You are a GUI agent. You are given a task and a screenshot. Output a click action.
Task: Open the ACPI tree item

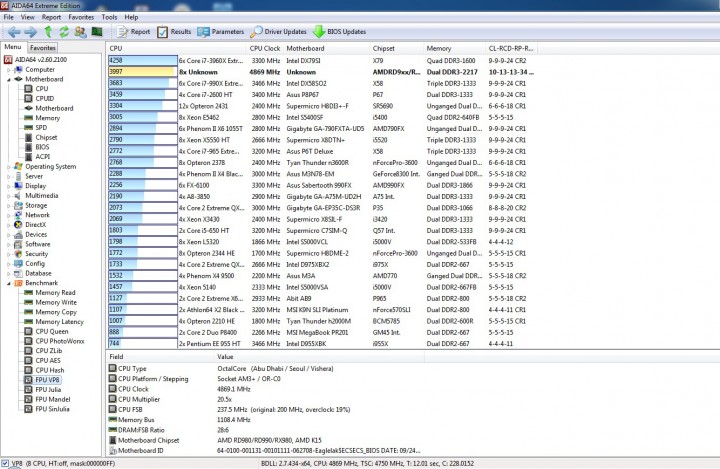(37, 157)
